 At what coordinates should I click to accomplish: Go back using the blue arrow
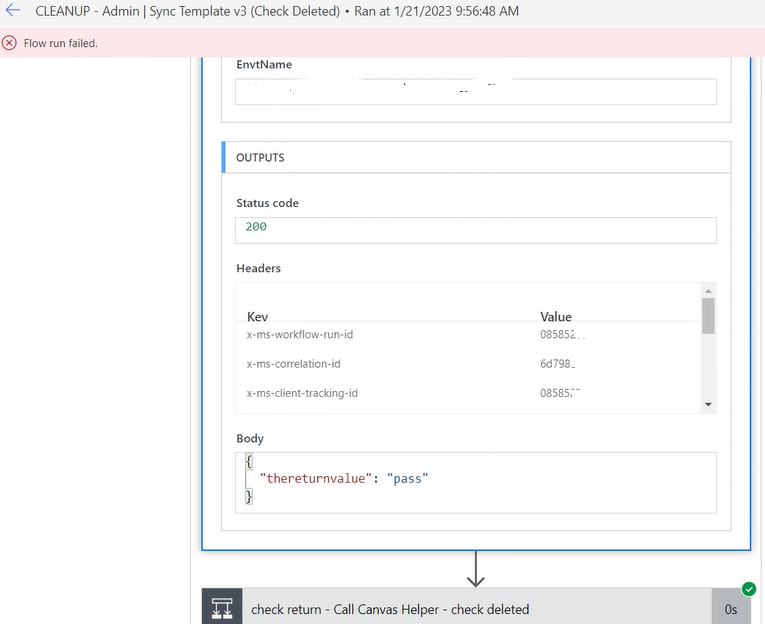pos(13,10)
